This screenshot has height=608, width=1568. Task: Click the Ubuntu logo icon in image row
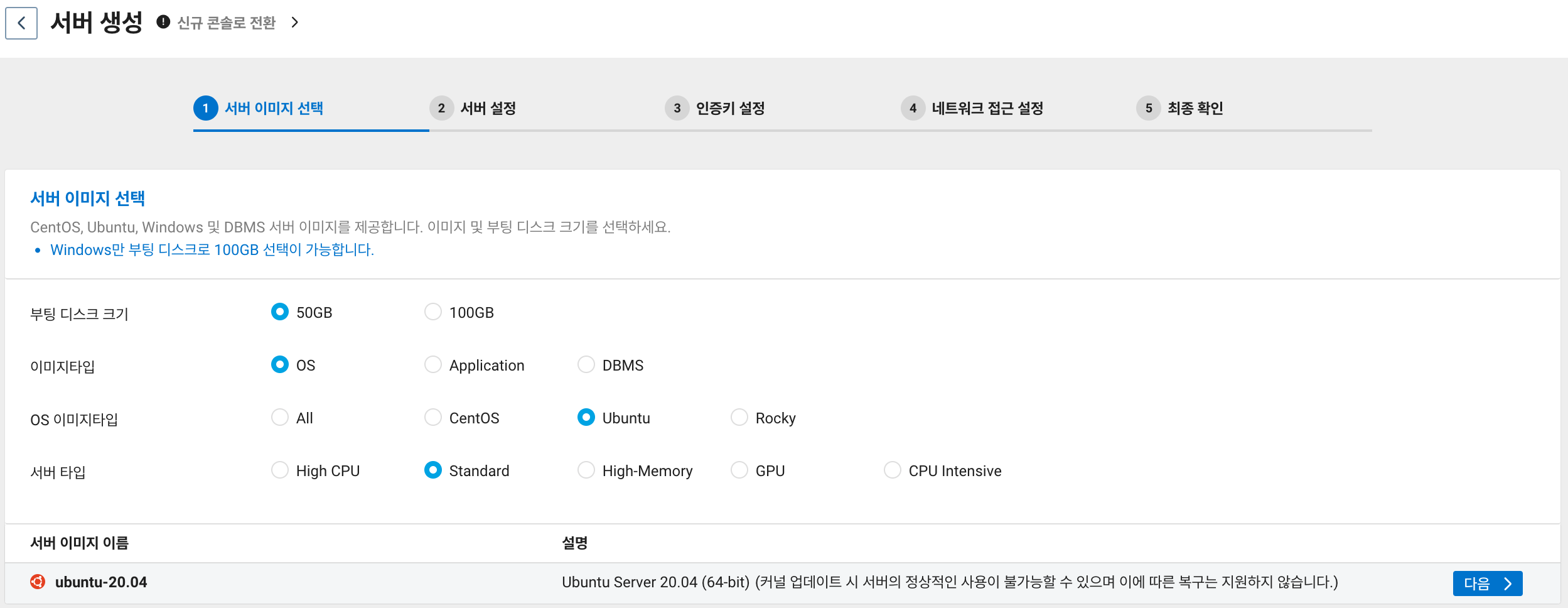(38, 582)
